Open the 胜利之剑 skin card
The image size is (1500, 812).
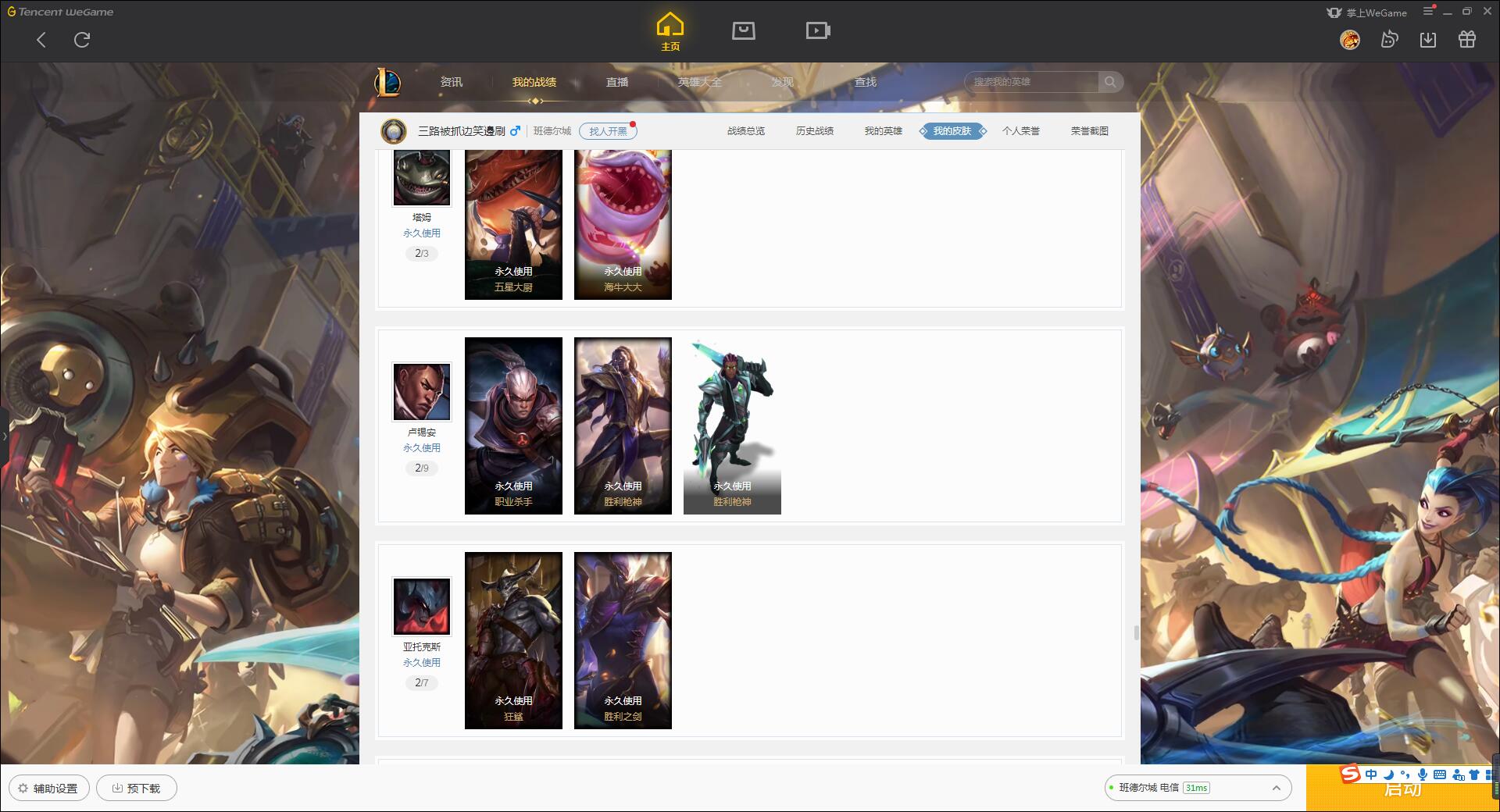click(623, 640)
